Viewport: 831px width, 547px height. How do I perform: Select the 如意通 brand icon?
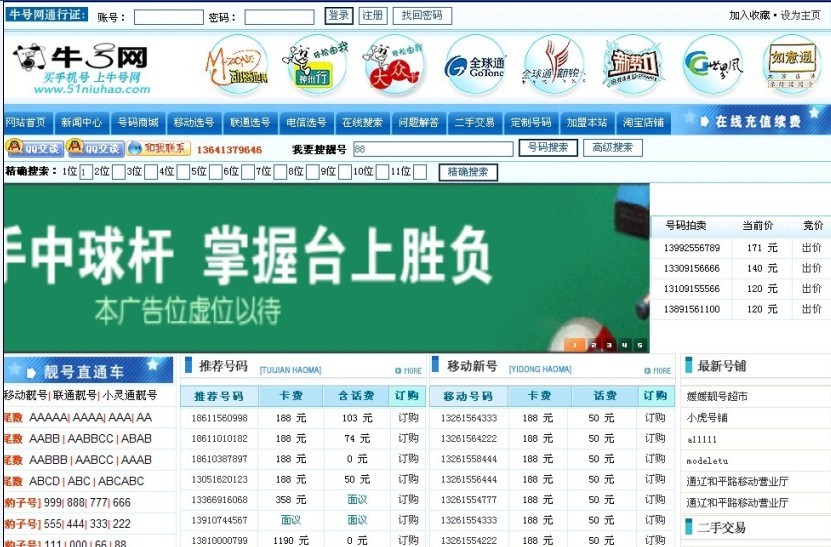792,65
